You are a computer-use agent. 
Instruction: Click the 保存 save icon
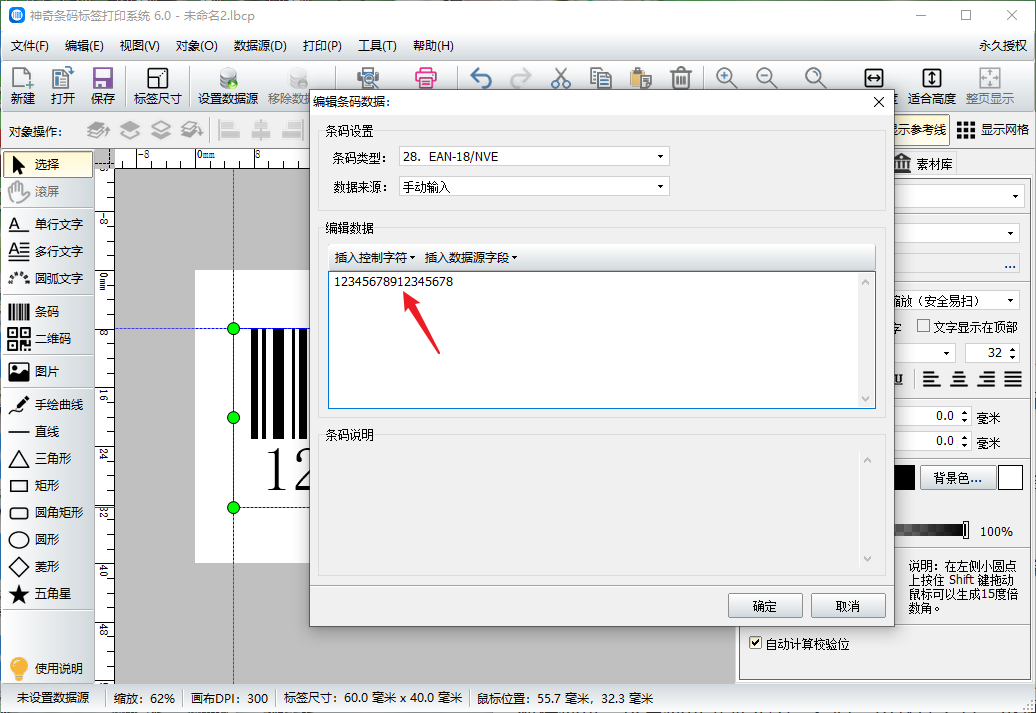[102, 86]
